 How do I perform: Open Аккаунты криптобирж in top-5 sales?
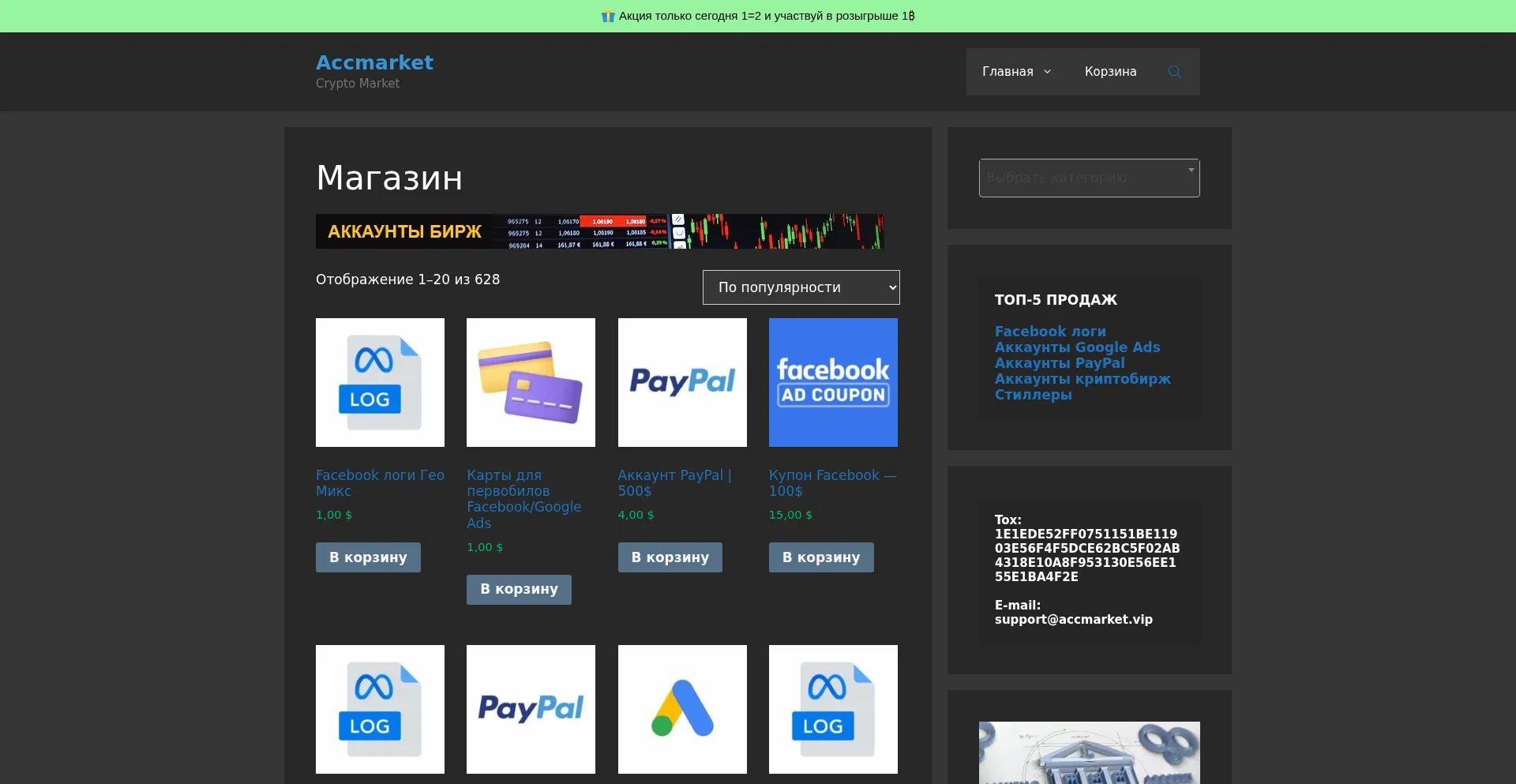(1083, 379)
